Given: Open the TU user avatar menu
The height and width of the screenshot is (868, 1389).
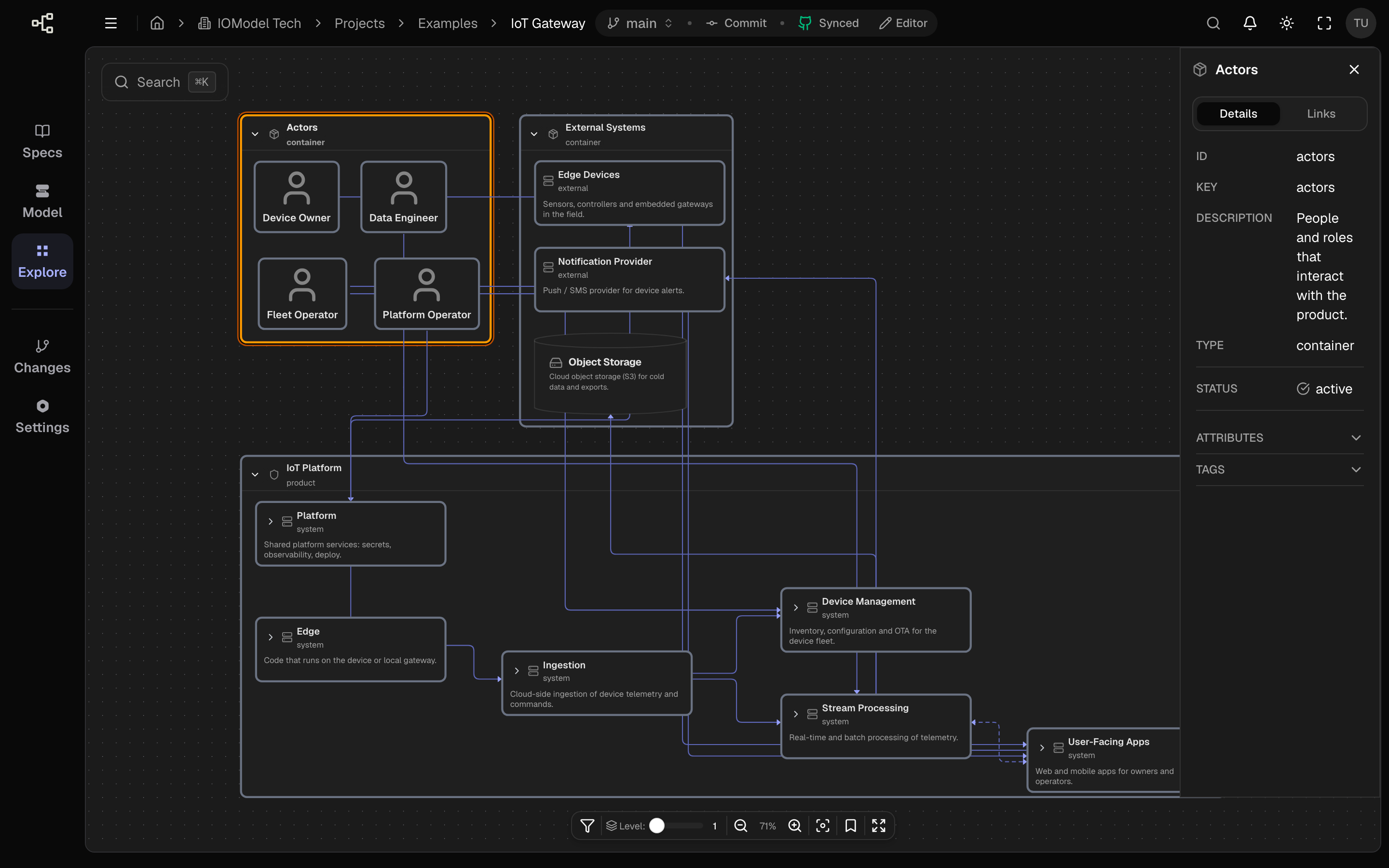Looking at the screenshot, I should pos(1360,23).
